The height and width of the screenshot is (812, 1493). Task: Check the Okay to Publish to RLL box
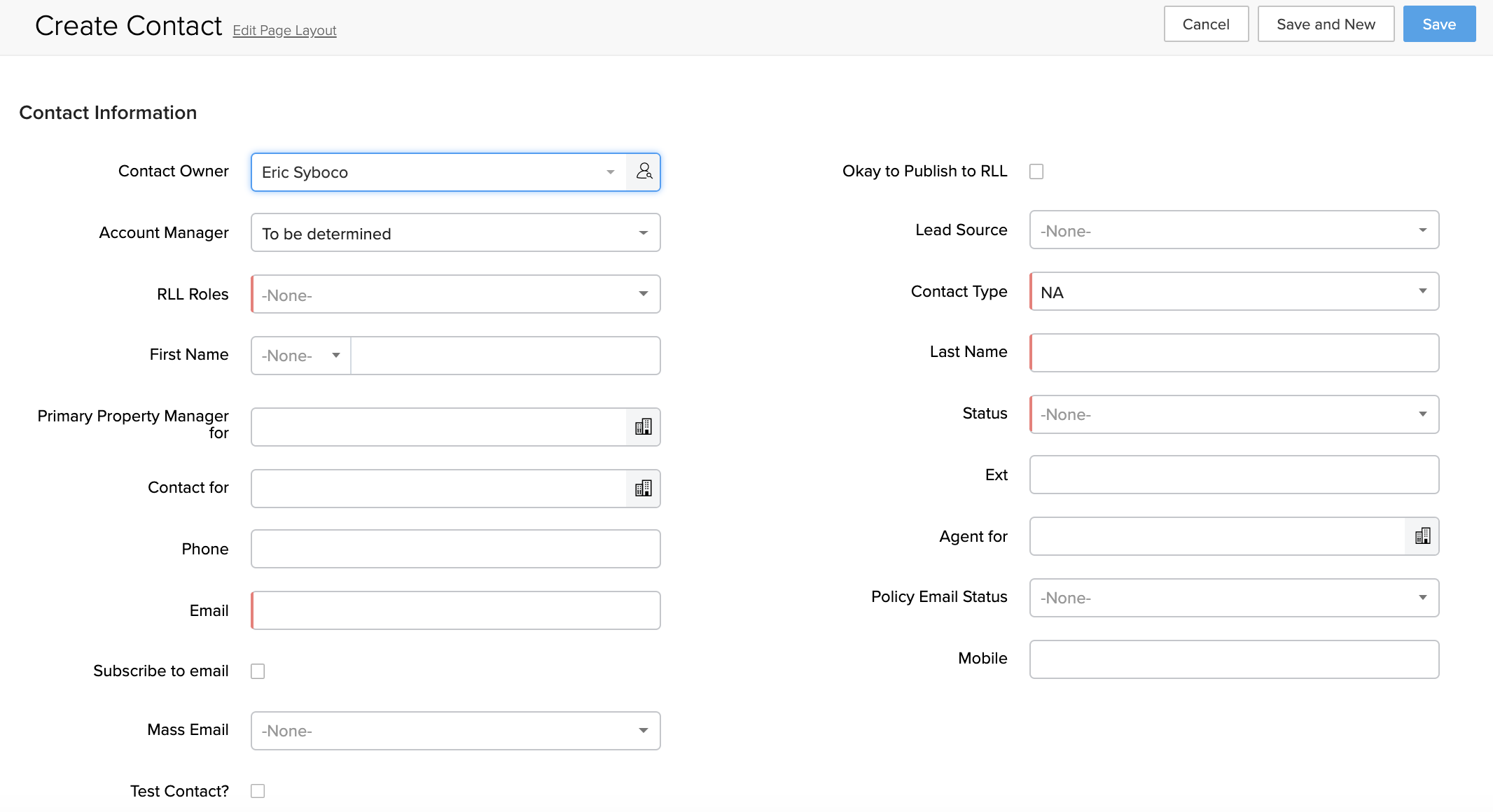[1036, 171]
